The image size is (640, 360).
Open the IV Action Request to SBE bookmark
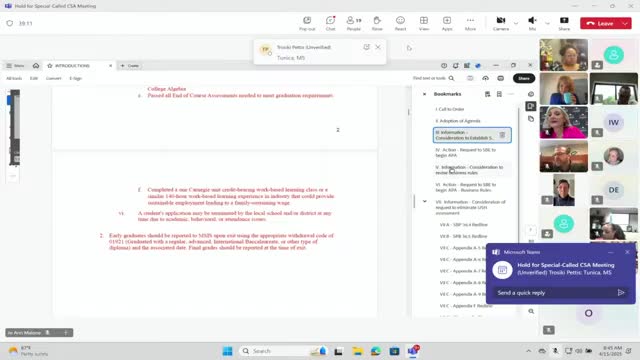pyautogui.click(x=466, y=152)
